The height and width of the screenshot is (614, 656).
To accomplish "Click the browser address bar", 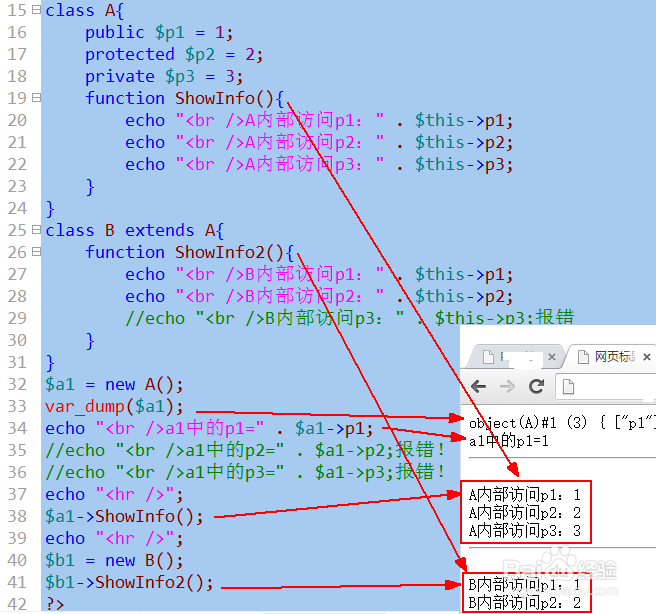I will (606, 386).
